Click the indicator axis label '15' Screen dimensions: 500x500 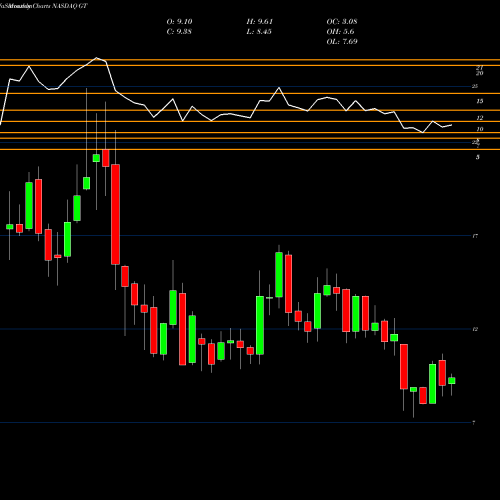coord(480,101)
